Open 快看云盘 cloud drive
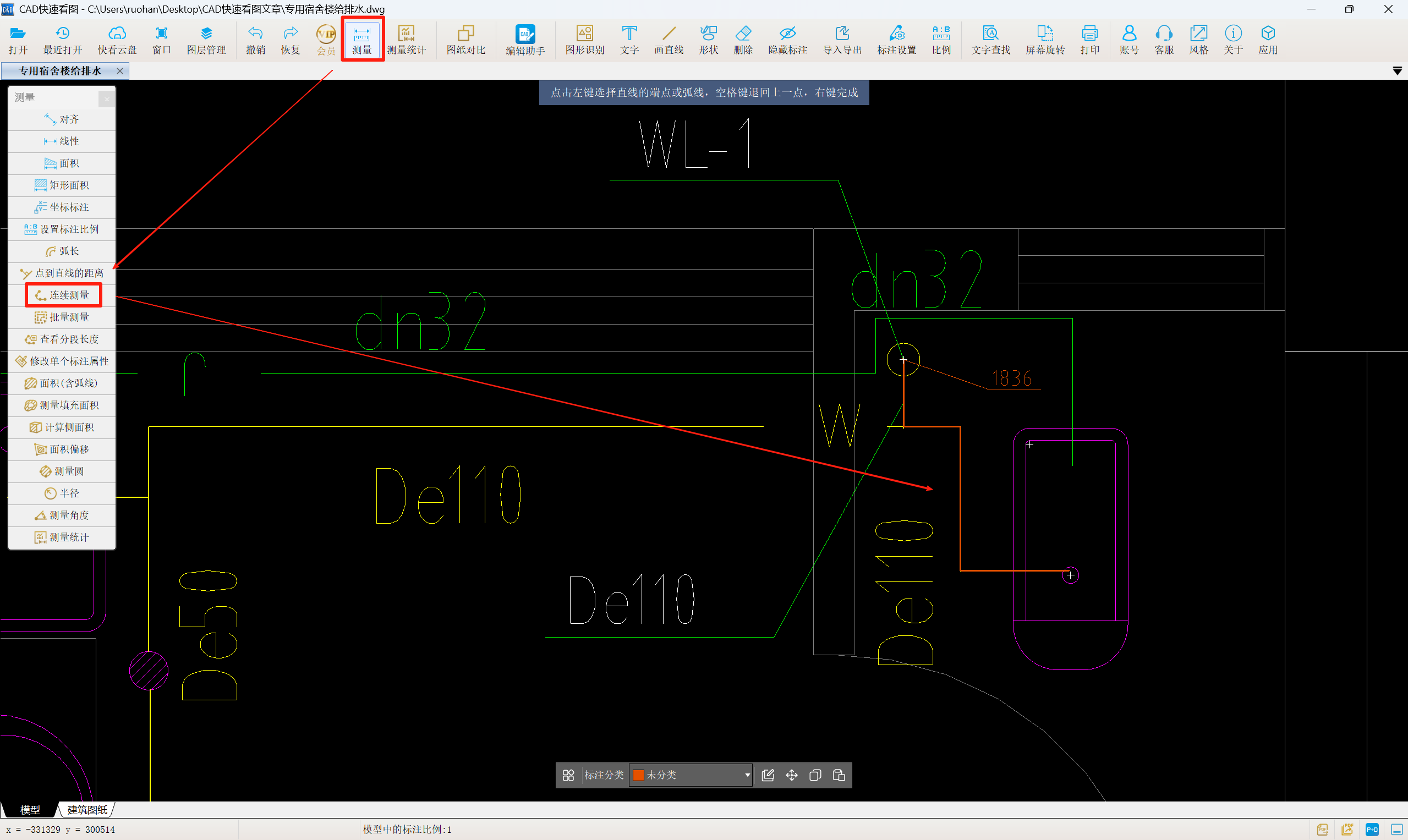 (117, 40)
